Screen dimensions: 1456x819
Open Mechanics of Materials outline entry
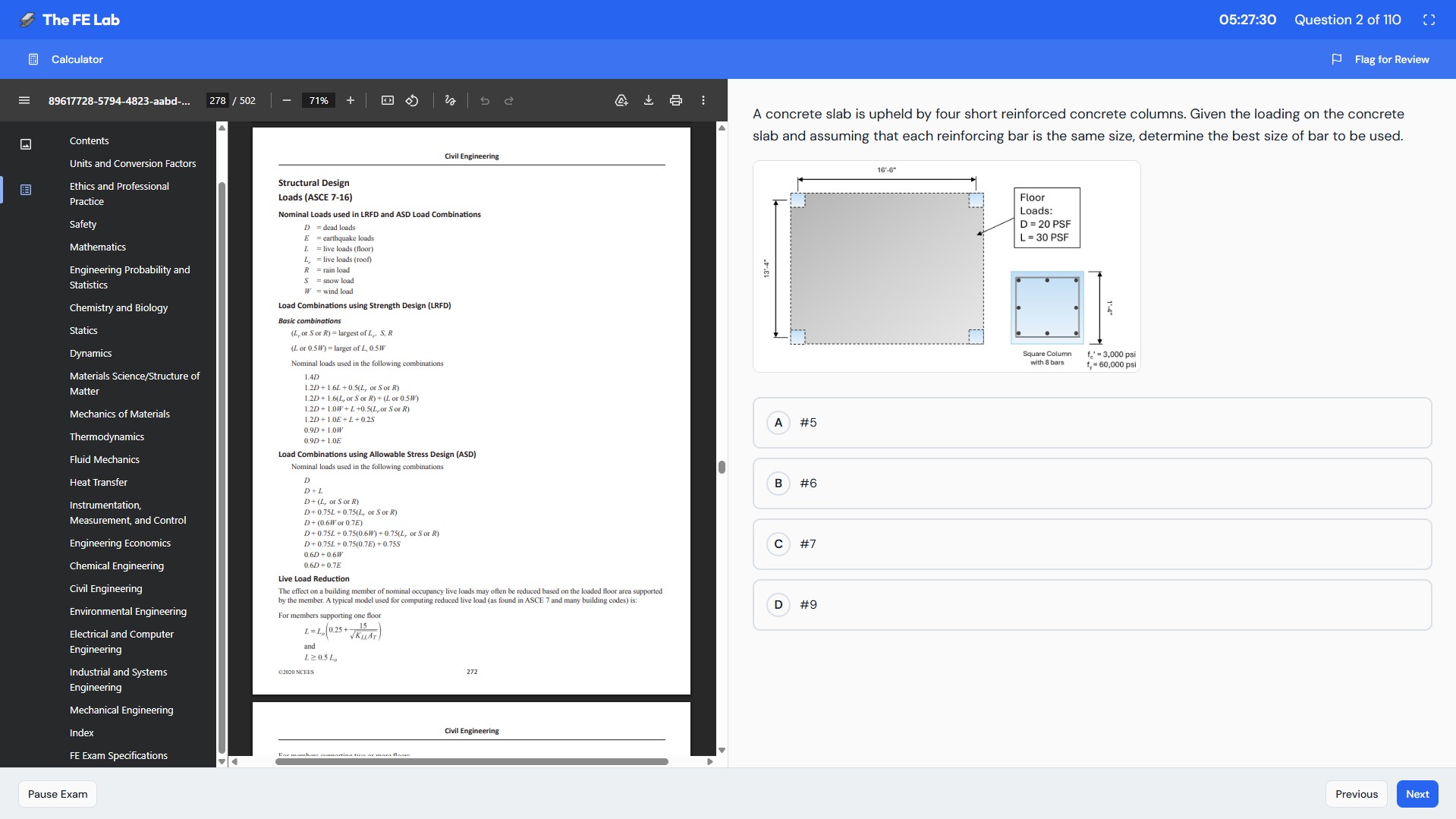[120, 414]
